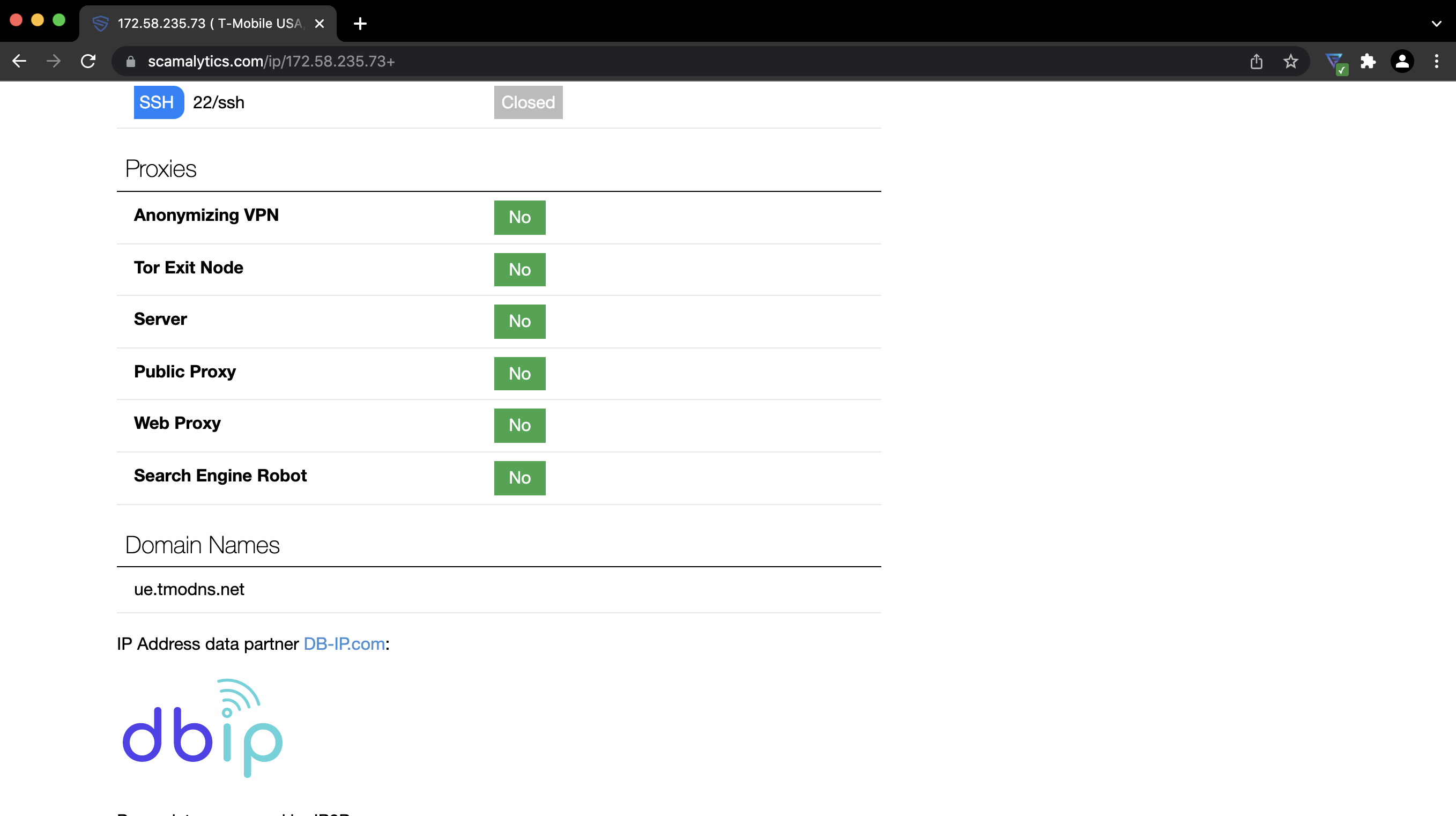Expand the tab search chevron
This screenshot has width=1456, height=816.
pos(1436,24)
